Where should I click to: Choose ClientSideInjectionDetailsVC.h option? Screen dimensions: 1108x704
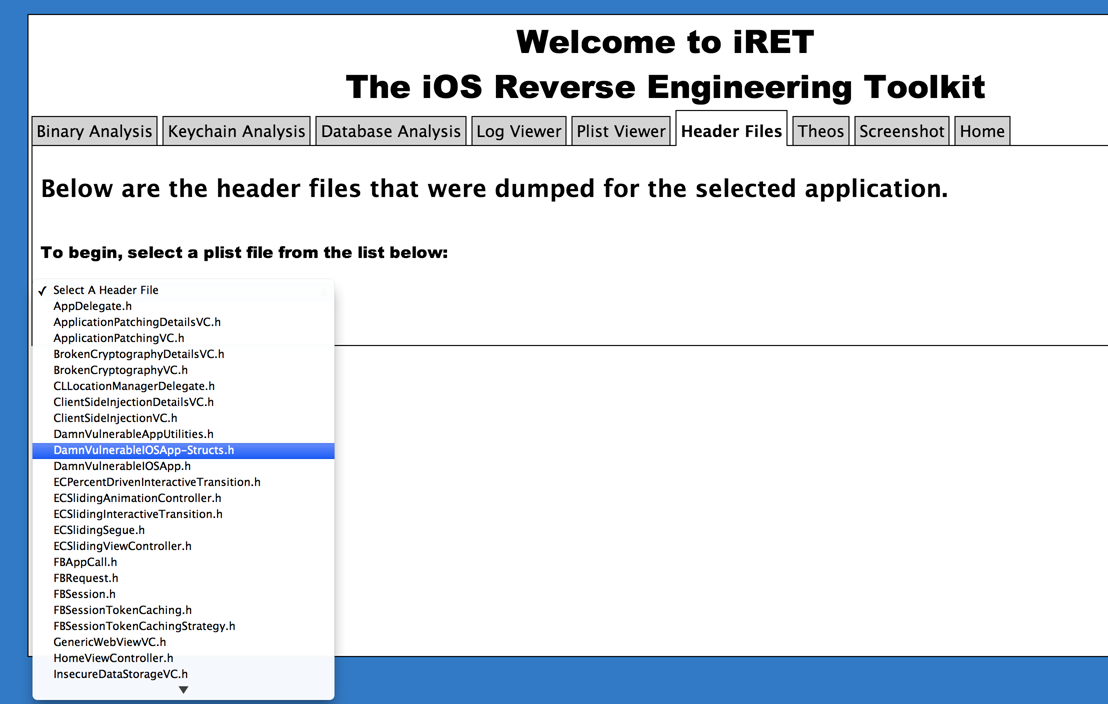coord(133,402)
